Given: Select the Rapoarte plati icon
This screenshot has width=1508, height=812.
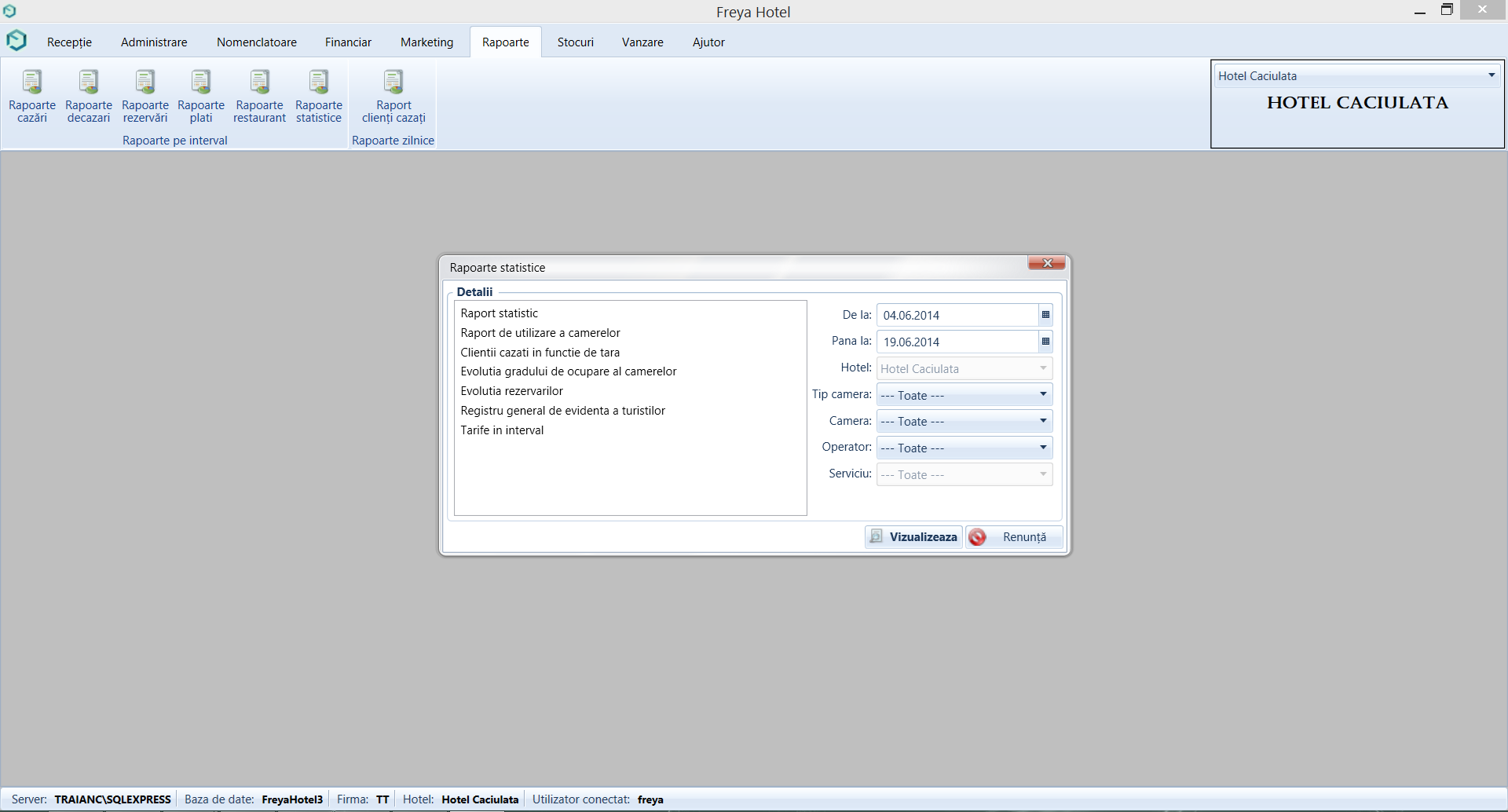Looking at the screenshot, I should pos(201,96).
